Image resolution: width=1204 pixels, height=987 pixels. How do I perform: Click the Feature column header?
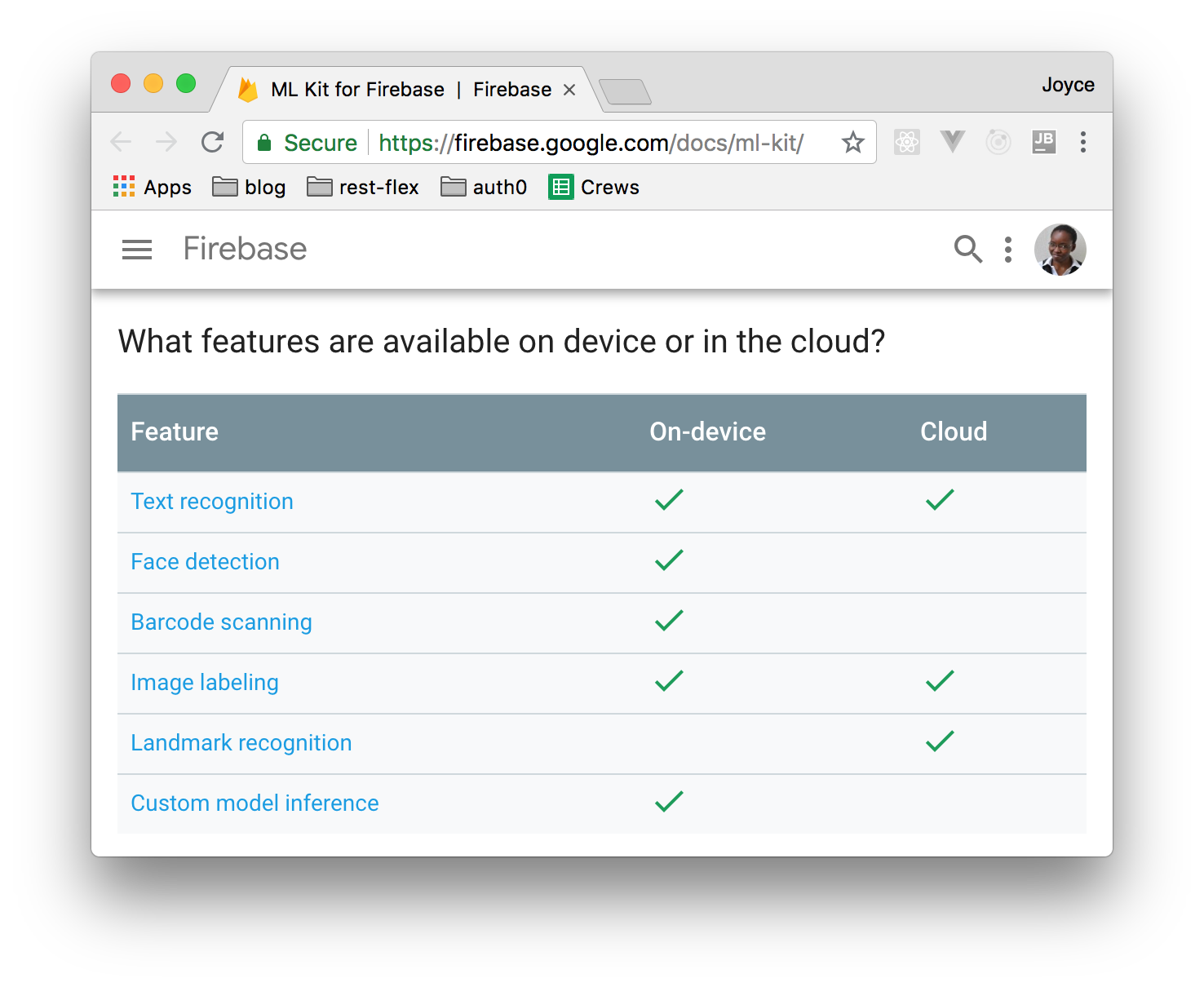(175, 432)
